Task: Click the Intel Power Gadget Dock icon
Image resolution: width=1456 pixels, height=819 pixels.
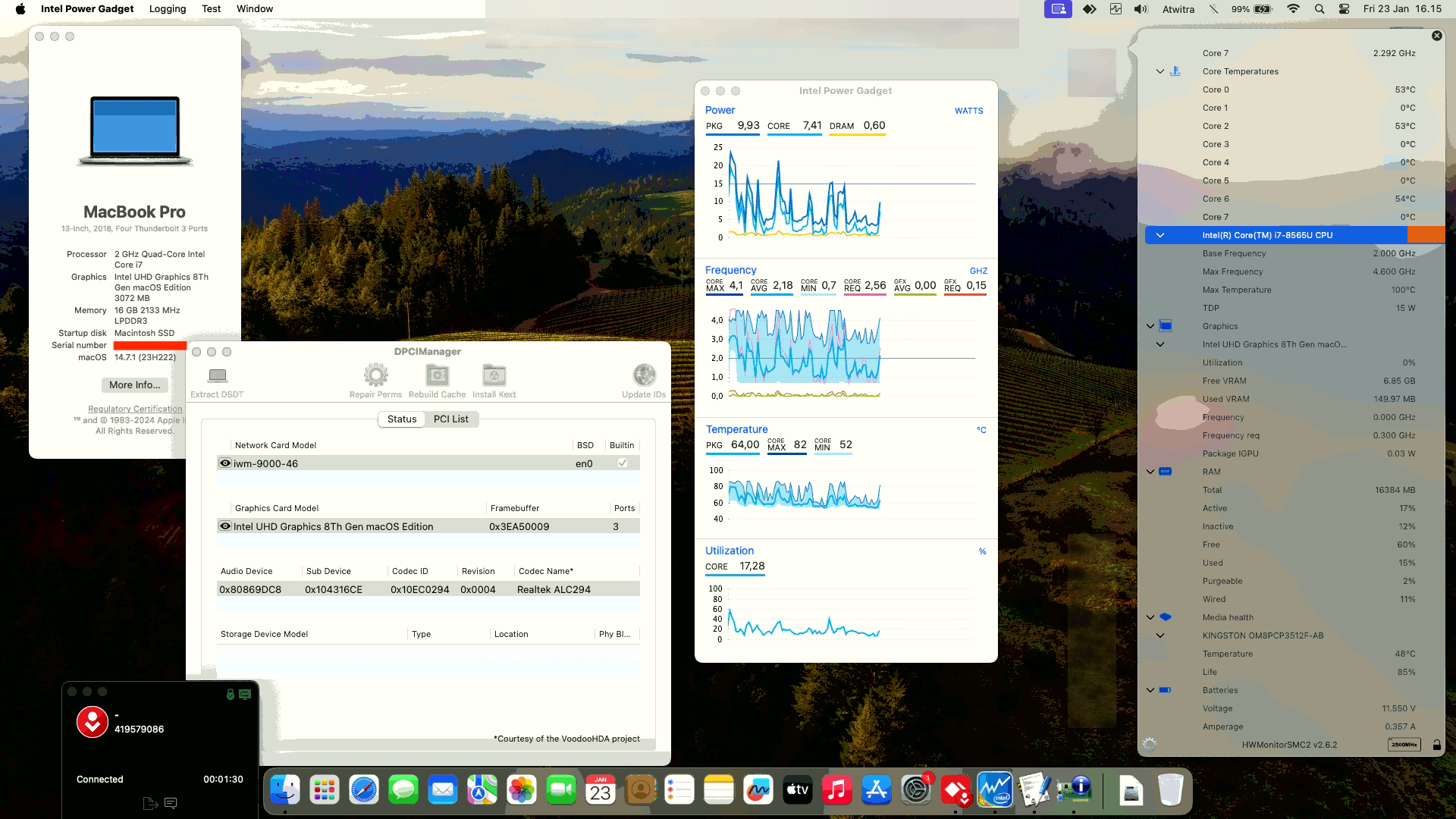Action: [995, 791]
